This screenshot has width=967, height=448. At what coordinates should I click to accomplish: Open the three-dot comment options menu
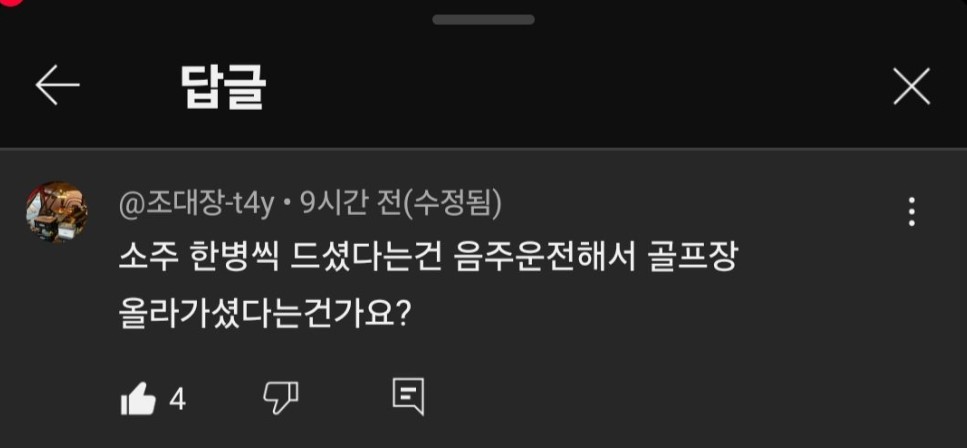click(911, 212)
